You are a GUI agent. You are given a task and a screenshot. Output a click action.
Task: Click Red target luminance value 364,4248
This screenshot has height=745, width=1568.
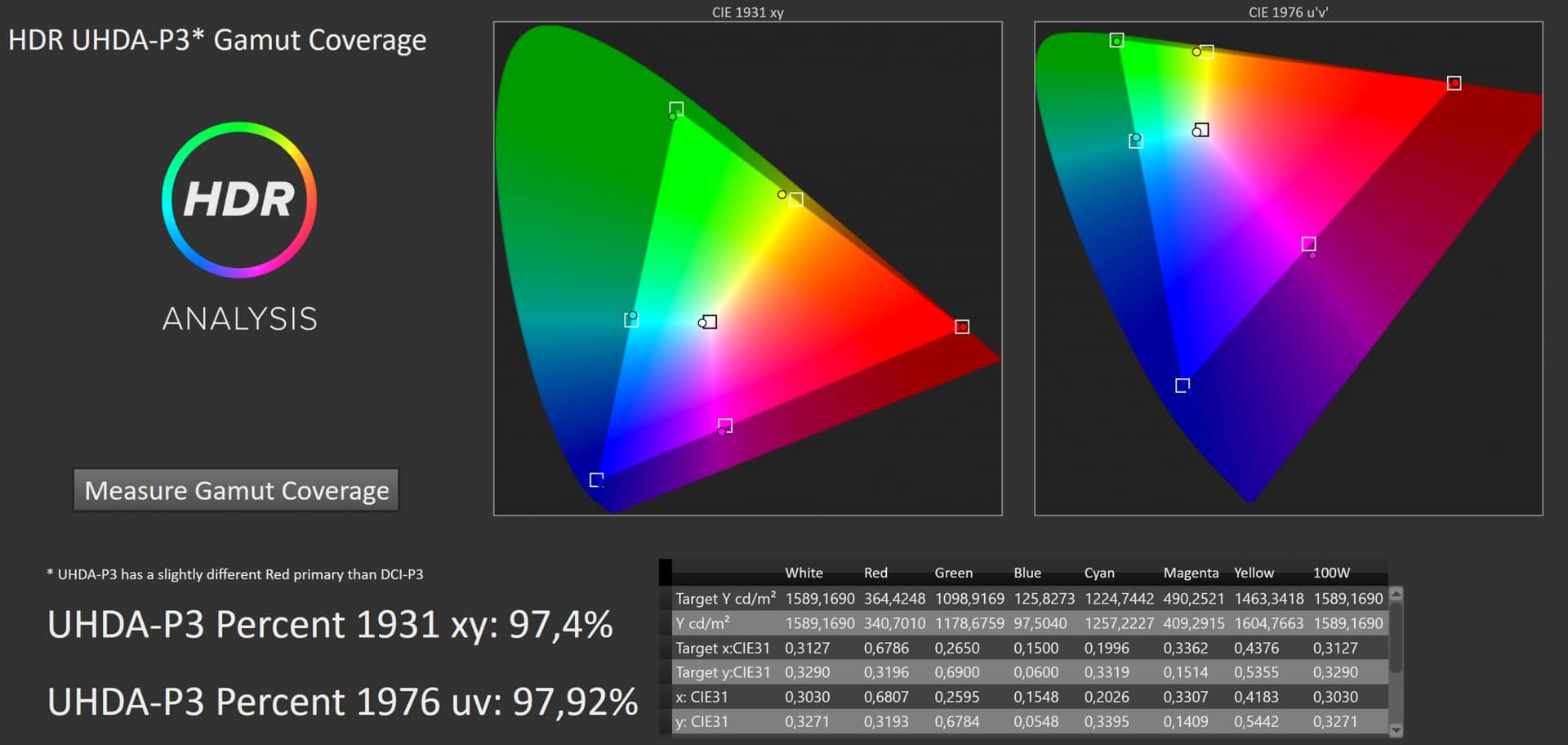894,598
